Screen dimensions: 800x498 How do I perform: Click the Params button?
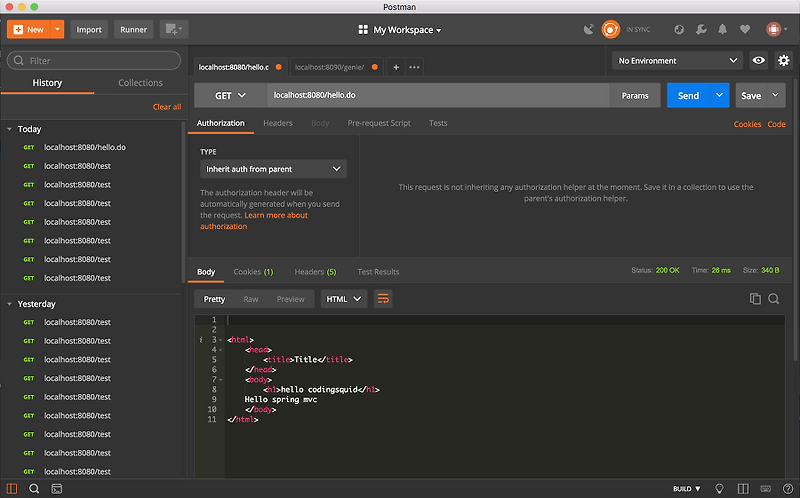coord(635,95)
